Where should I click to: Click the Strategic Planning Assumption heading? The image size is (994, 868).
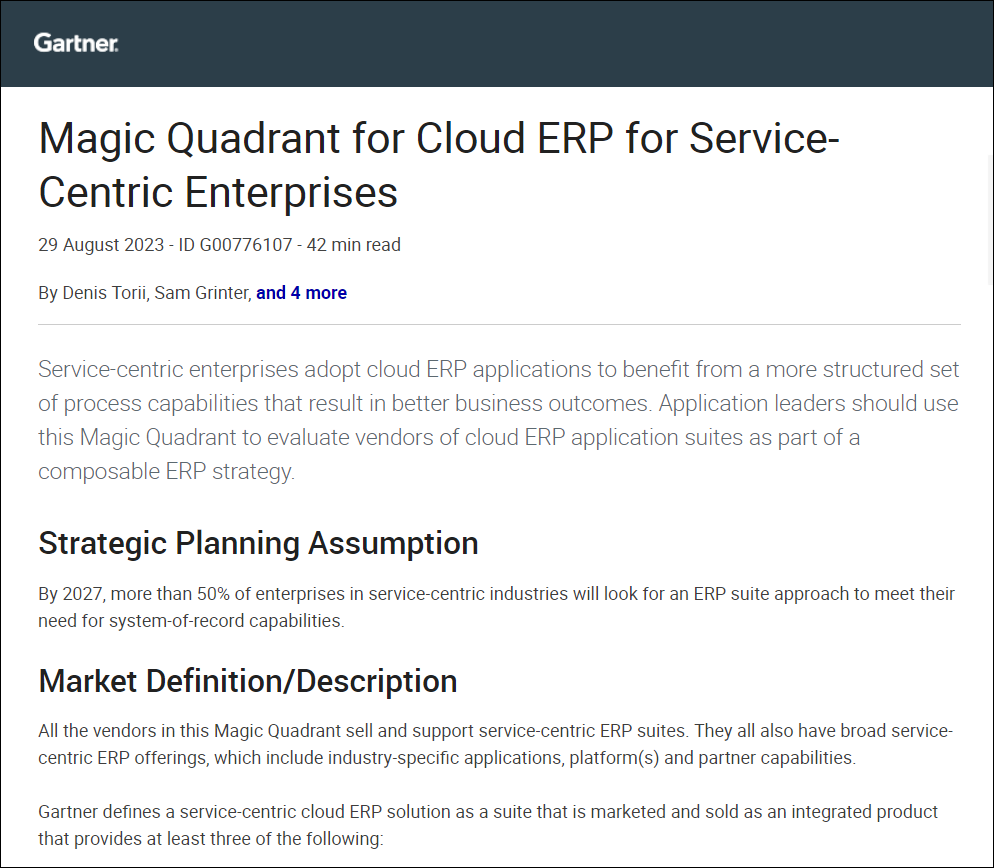point(258,543)
